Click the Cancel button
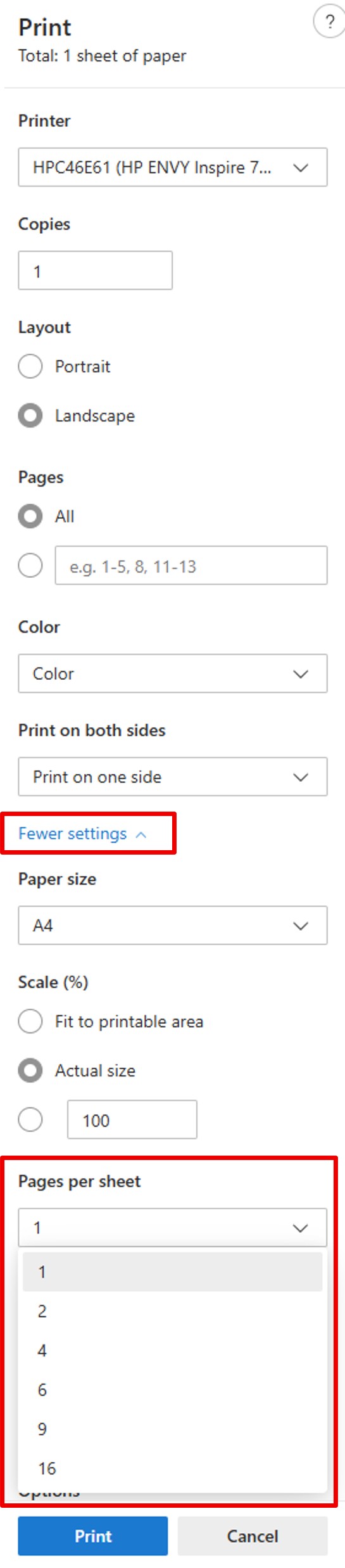345x1568 pixels. pyautogui.click(x=253, y=1536)
